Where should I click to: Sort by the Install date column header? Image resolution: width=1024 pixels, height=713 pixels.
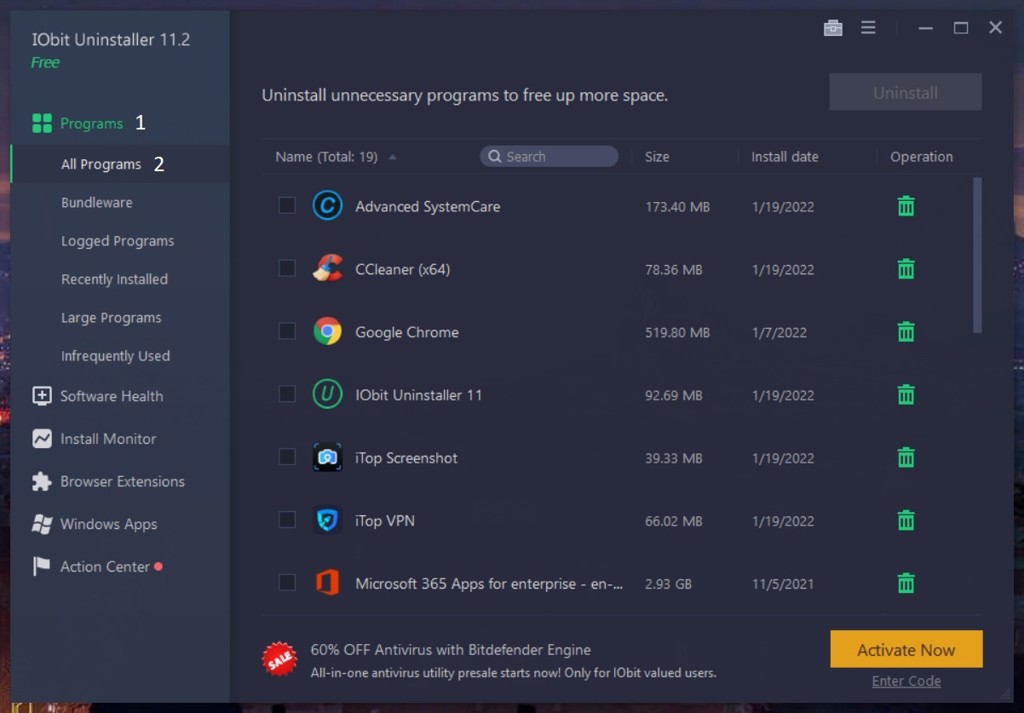(784, 157)
